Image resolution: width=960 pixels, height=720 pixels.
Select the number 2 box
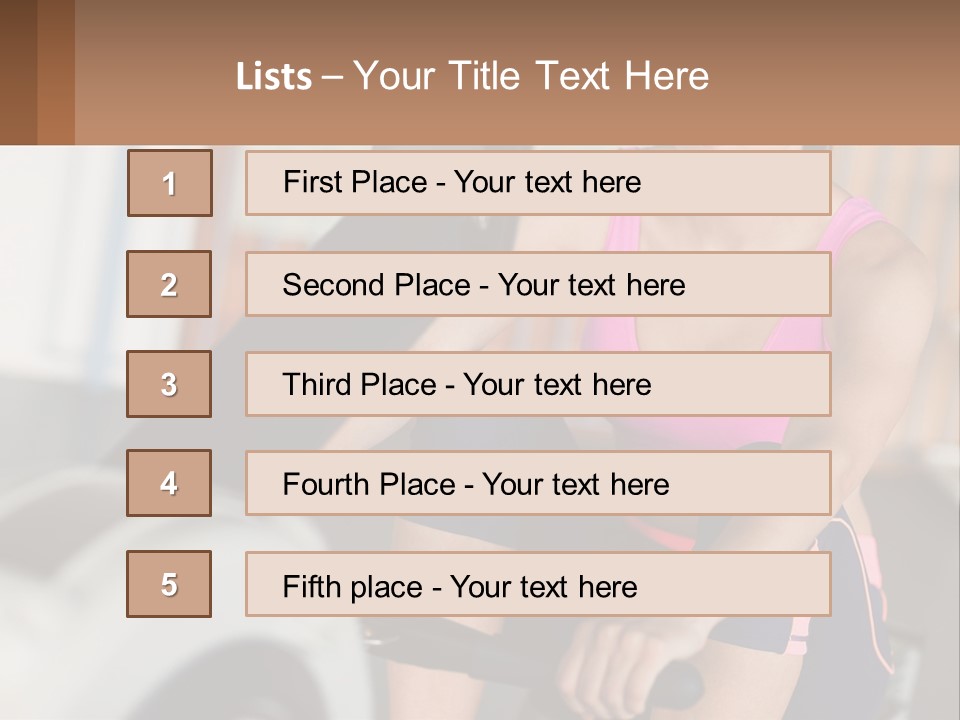[x=169, y=284]
